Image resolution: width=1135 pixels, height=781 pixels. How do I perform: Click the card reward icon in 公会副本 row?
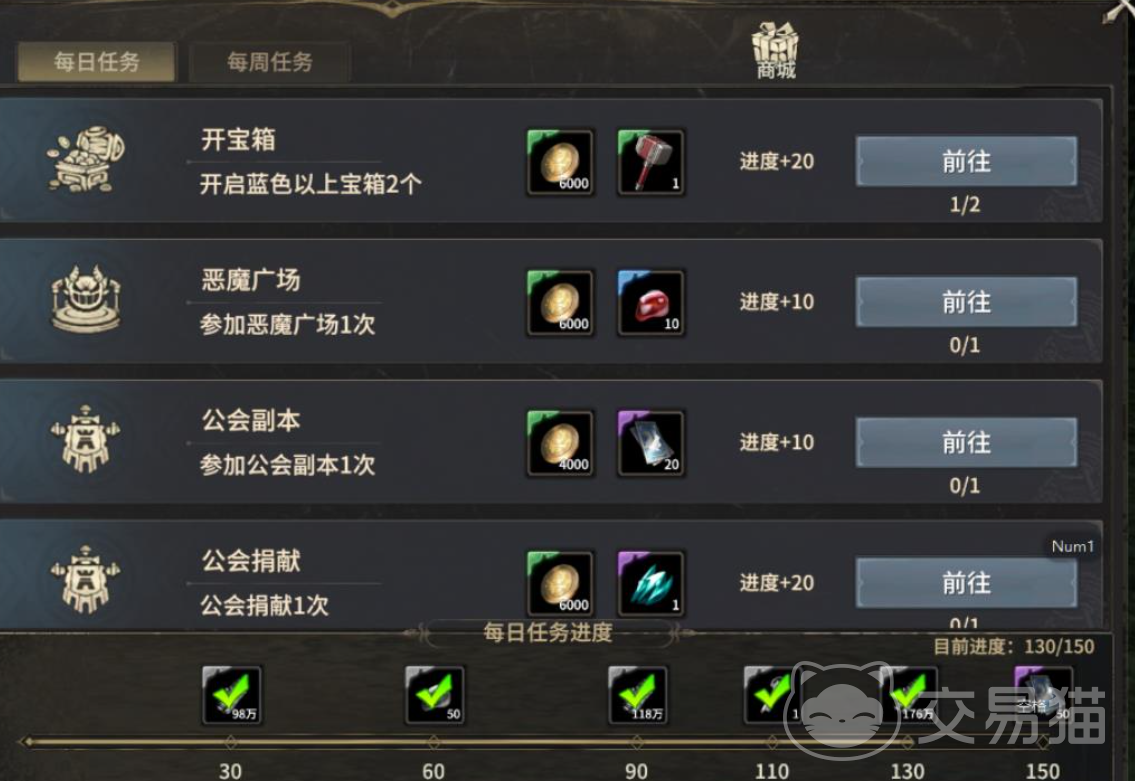pyautogui.click(x=651, y=443)
